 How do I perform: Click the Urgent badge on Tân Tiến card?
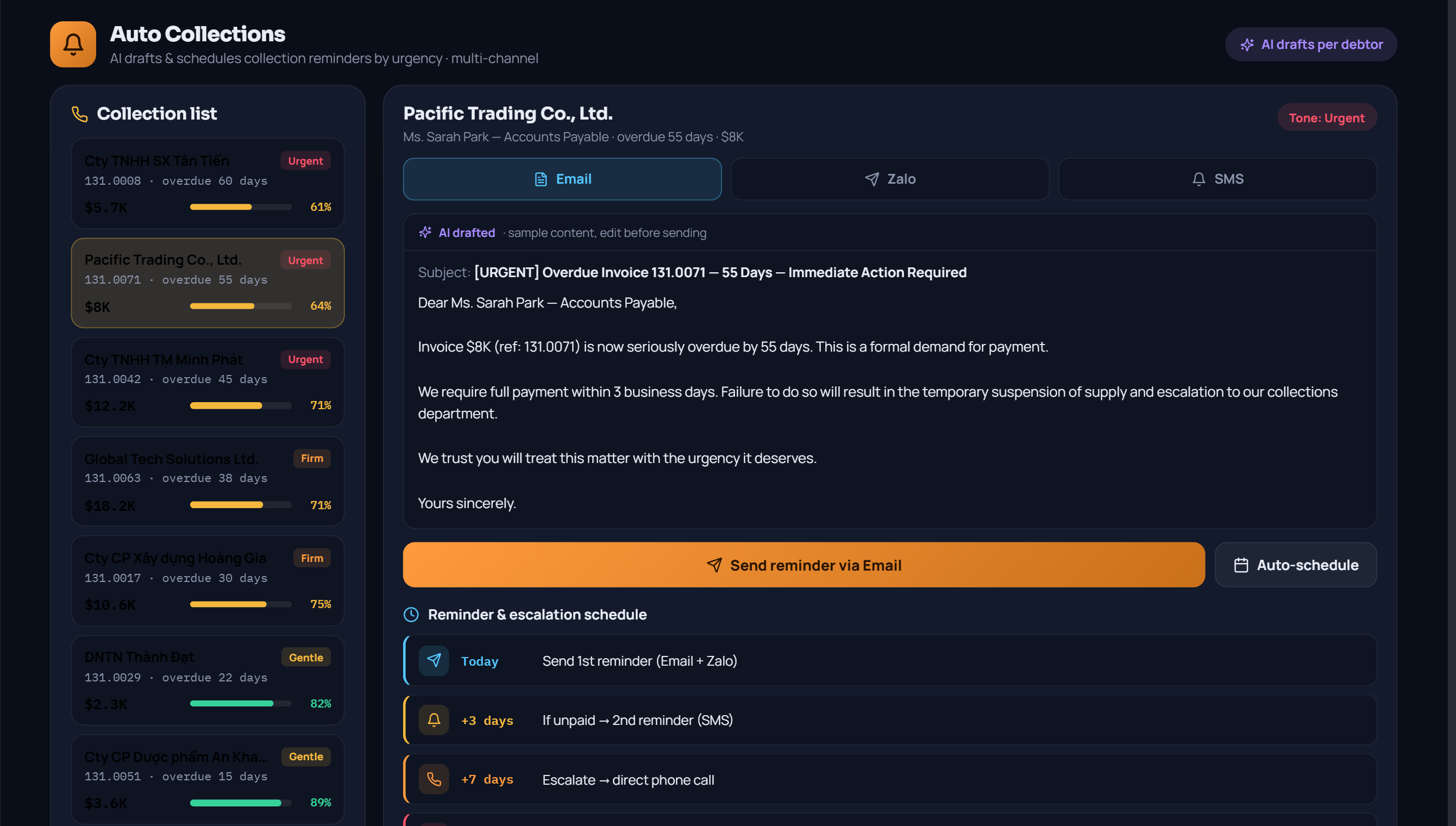coord(306,161)
